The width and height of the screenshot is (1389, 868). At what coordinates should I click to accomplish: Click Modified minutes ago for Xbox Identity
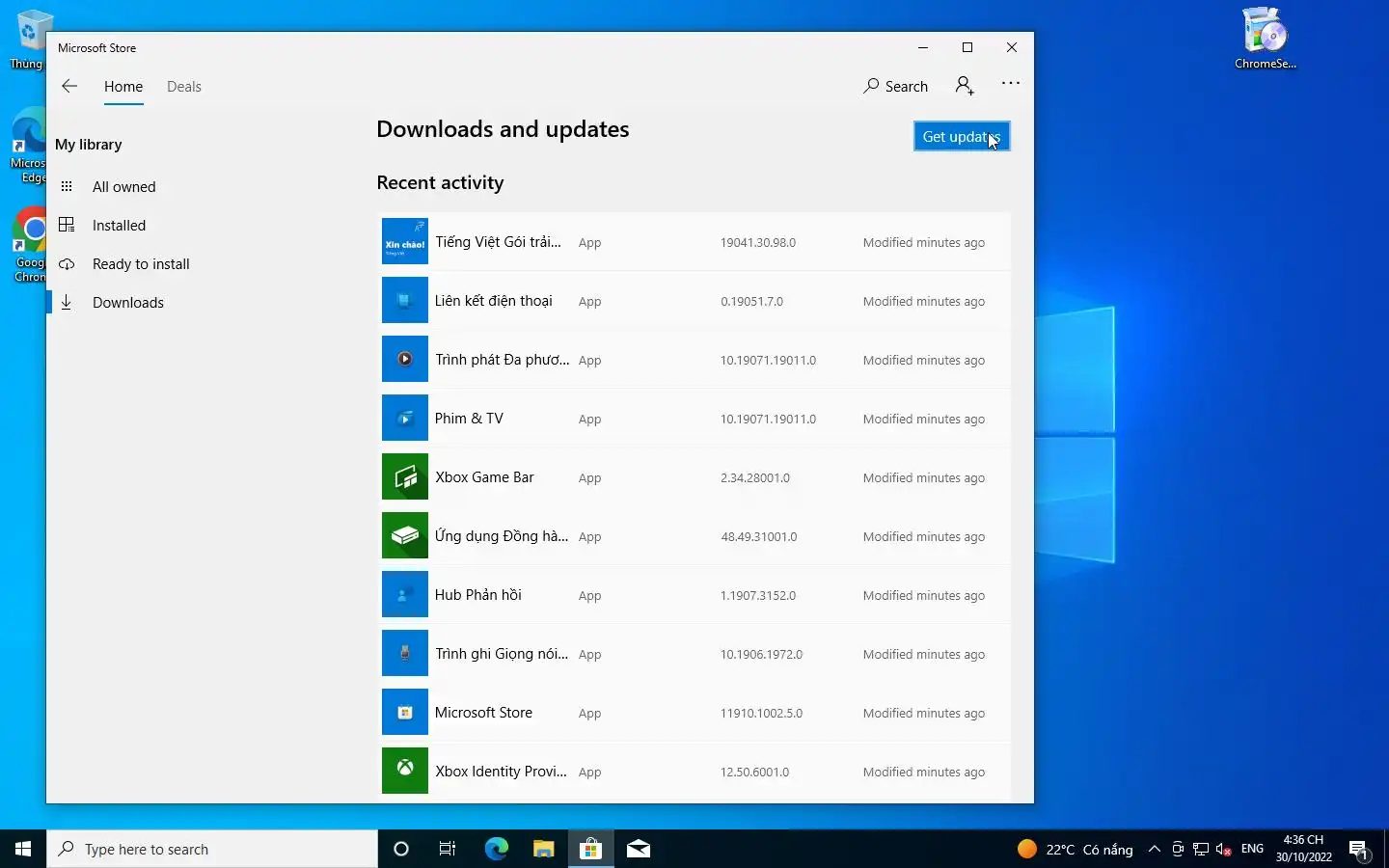coord(924,773)
